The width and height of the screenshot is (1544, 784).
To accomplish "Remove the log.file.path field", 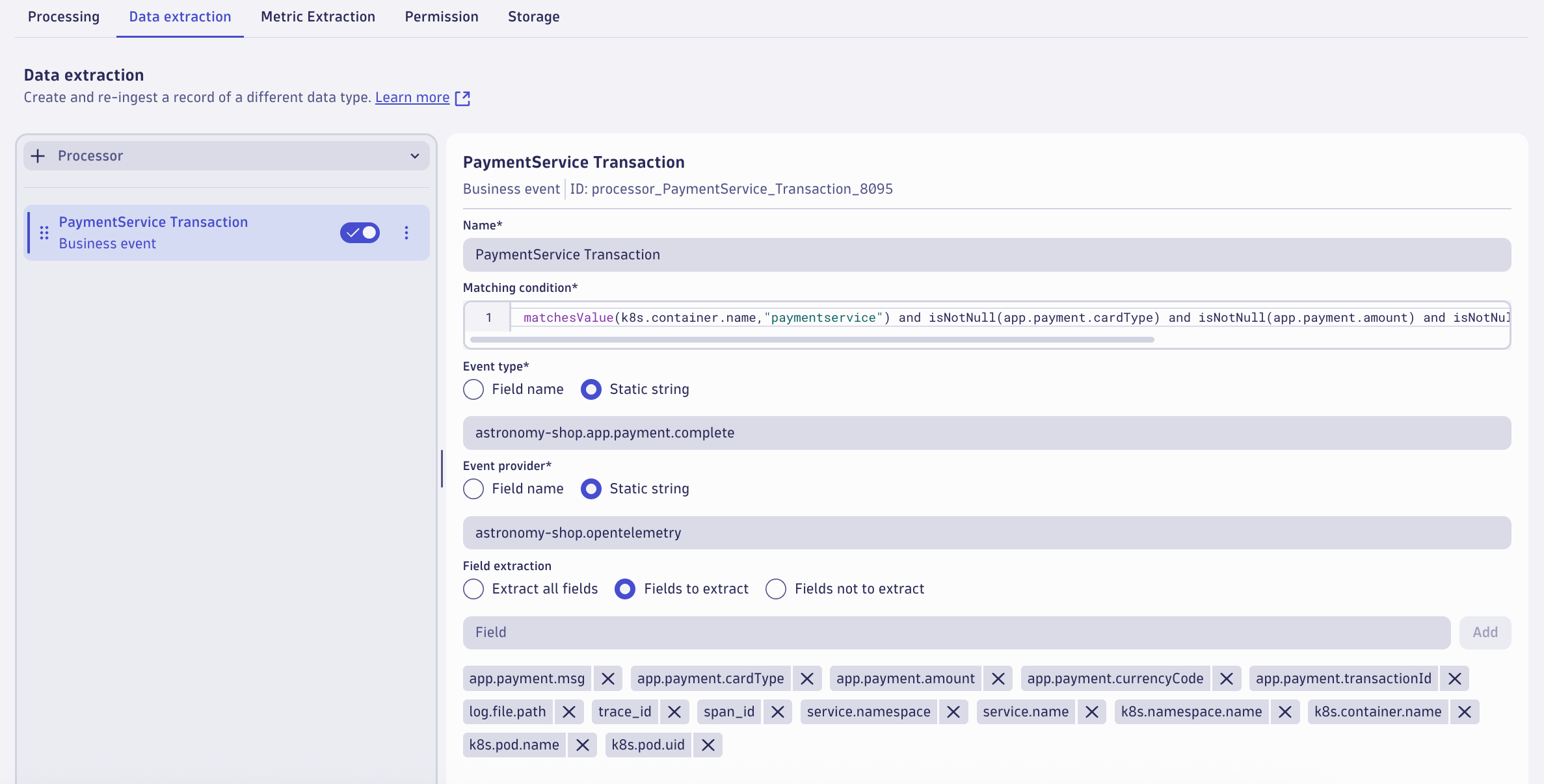I will click(569, 712).
